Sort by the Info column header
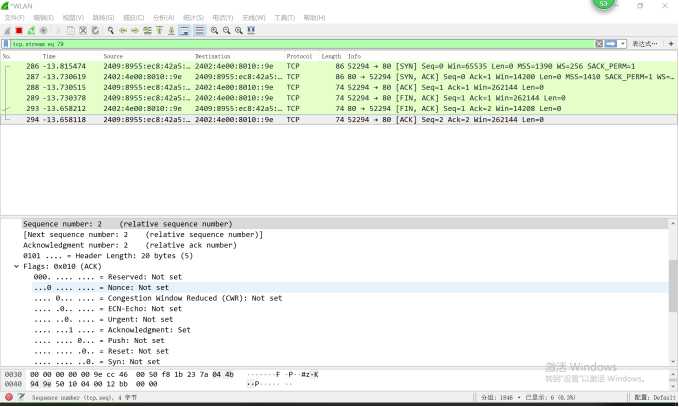Screen dimensions: 679x407 coord(354,56)
